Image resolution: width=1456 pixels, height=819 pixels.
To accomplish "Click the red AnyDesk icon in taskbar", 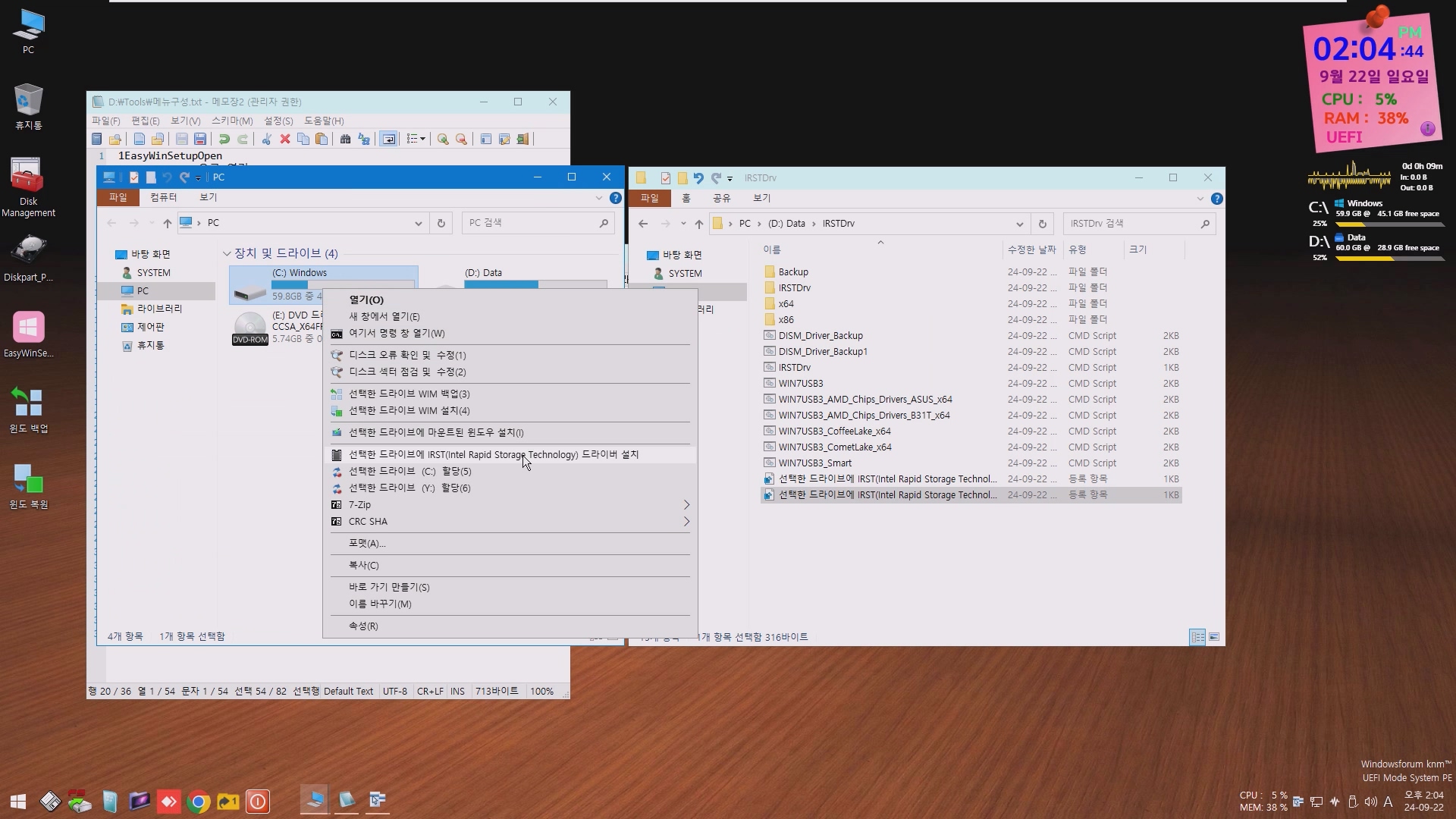I will click(168, 801).
